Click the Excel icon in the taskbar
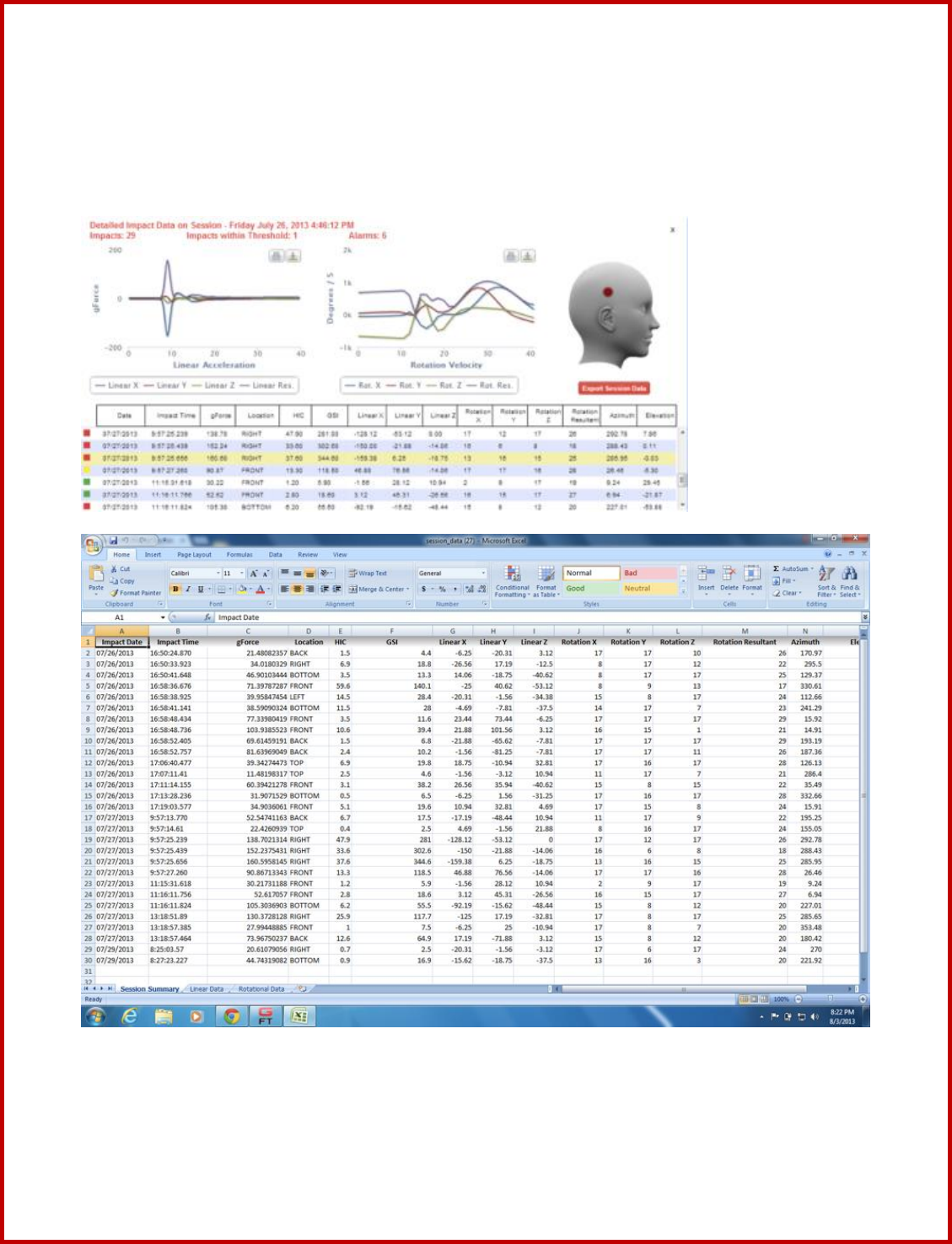952x1244 pixels. 299,1016
